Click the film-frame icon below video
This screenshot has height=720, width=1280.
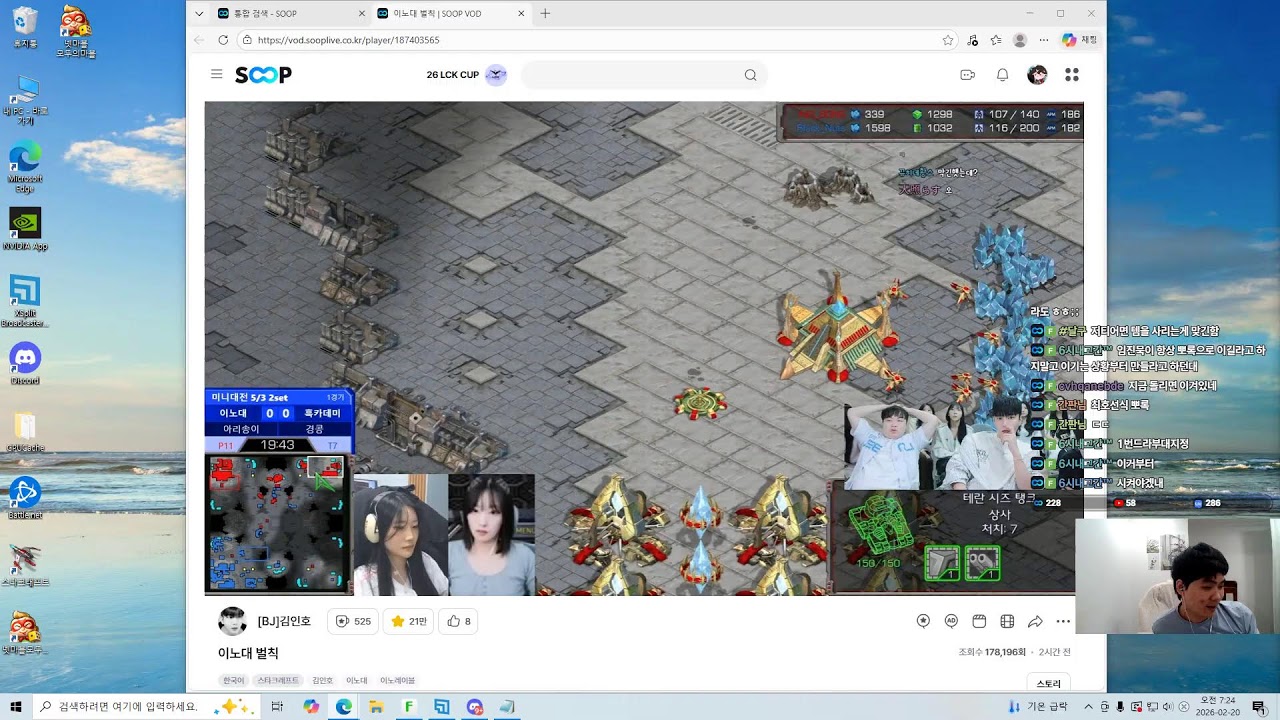(x=1007, y=621)
